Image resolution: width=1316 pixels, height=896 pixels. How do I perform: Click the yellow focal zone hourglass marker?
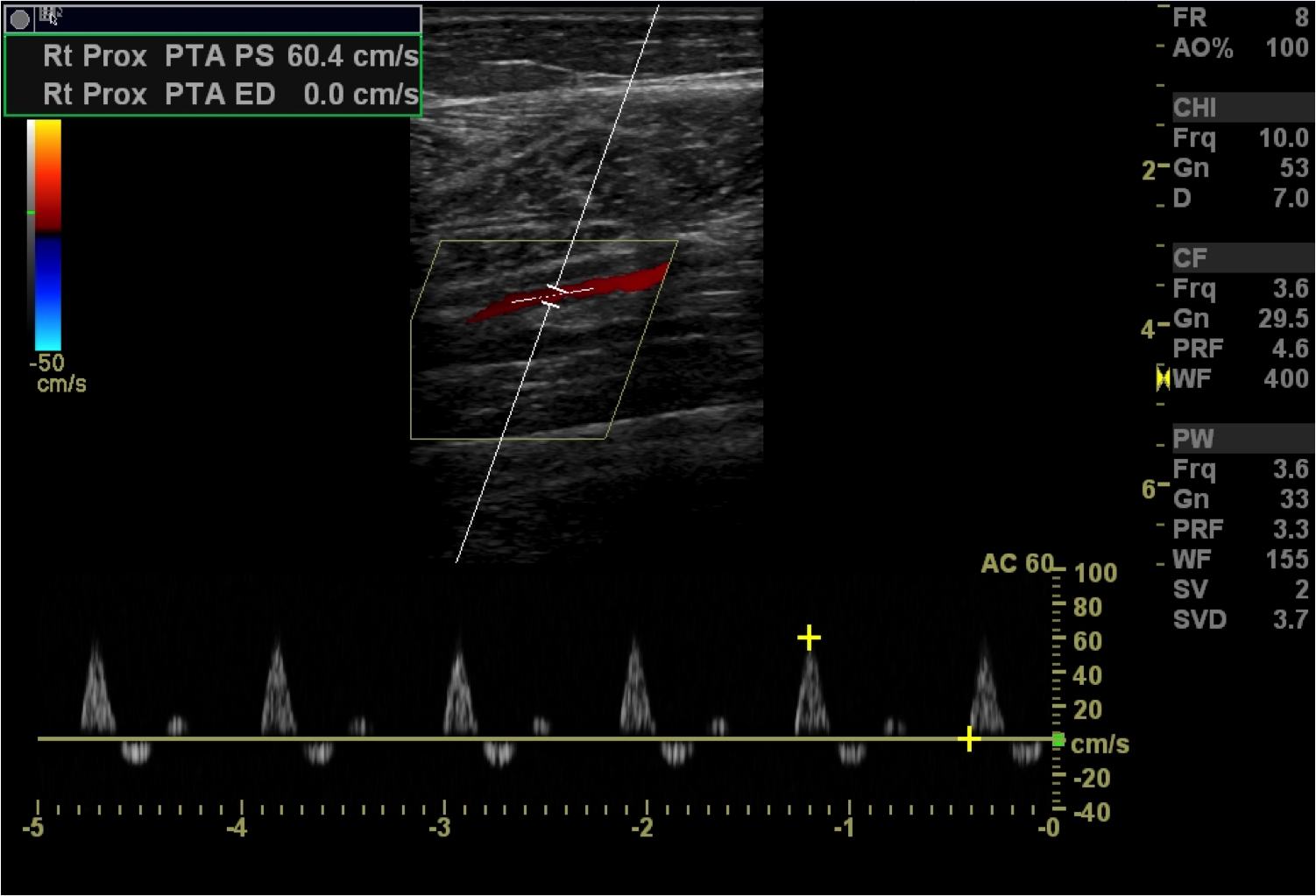point(1163,378)
